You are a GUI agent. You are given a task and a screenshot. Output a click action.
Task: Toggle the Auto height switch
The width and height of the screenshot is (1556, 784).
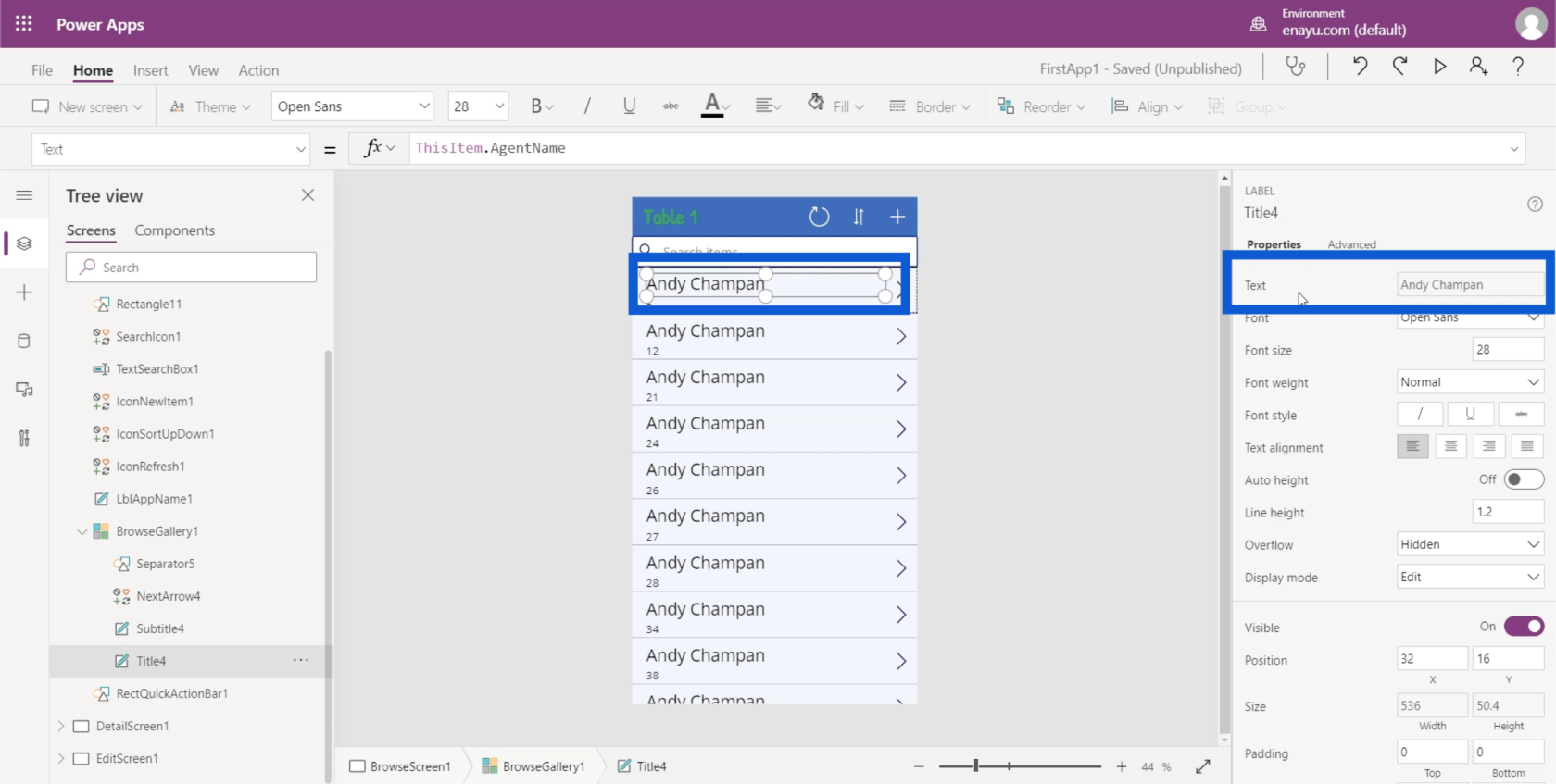tap(1524, 479)
